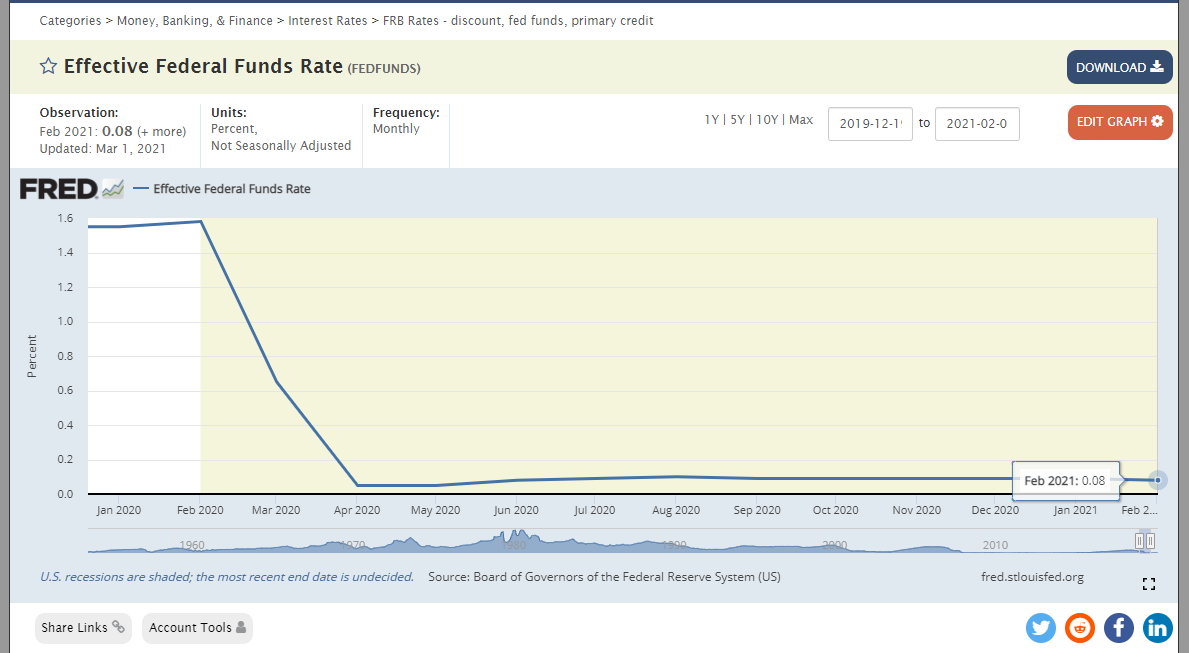Screen dimensions: 1189x653
Task: Click the Download button
Action: 1119,67
